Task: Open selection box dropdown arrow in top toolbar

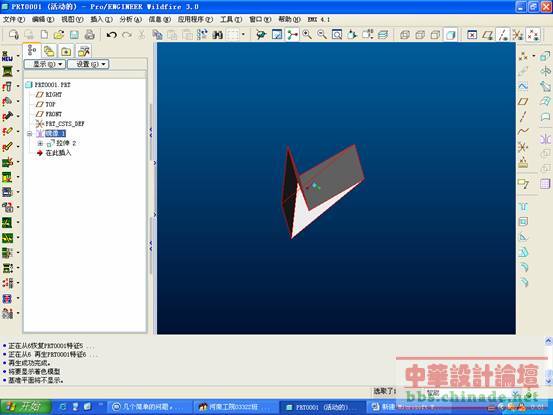Action: [243, 35]
